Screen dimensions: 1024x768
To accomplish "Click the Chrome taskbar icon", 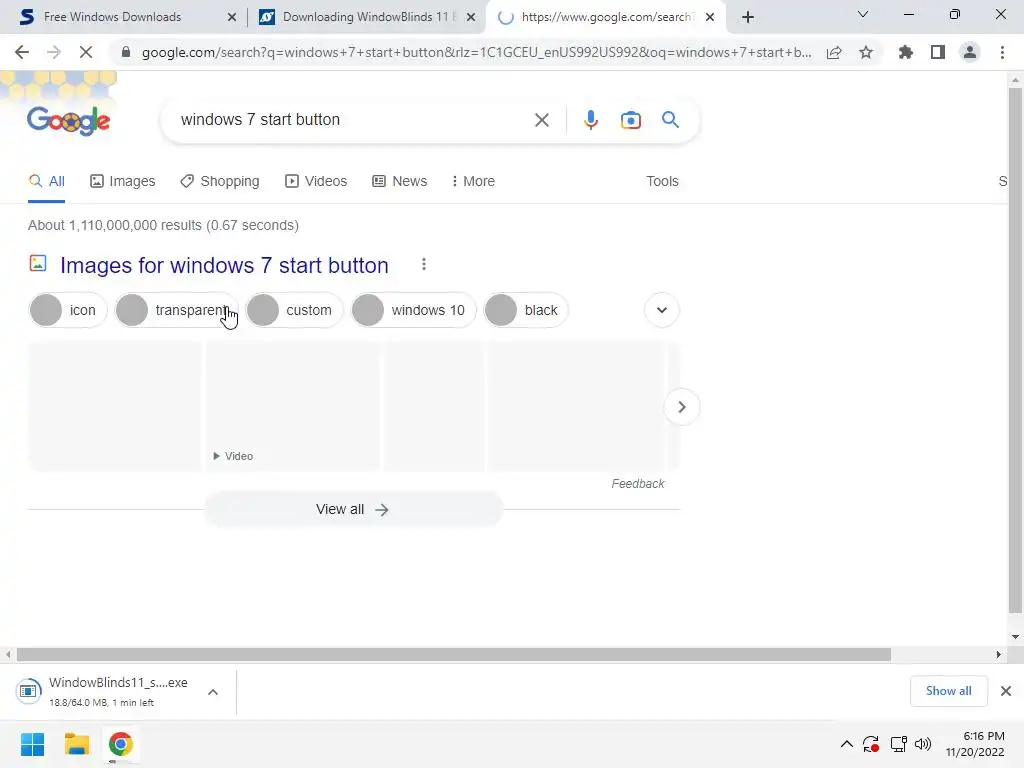I will point(120,744).
